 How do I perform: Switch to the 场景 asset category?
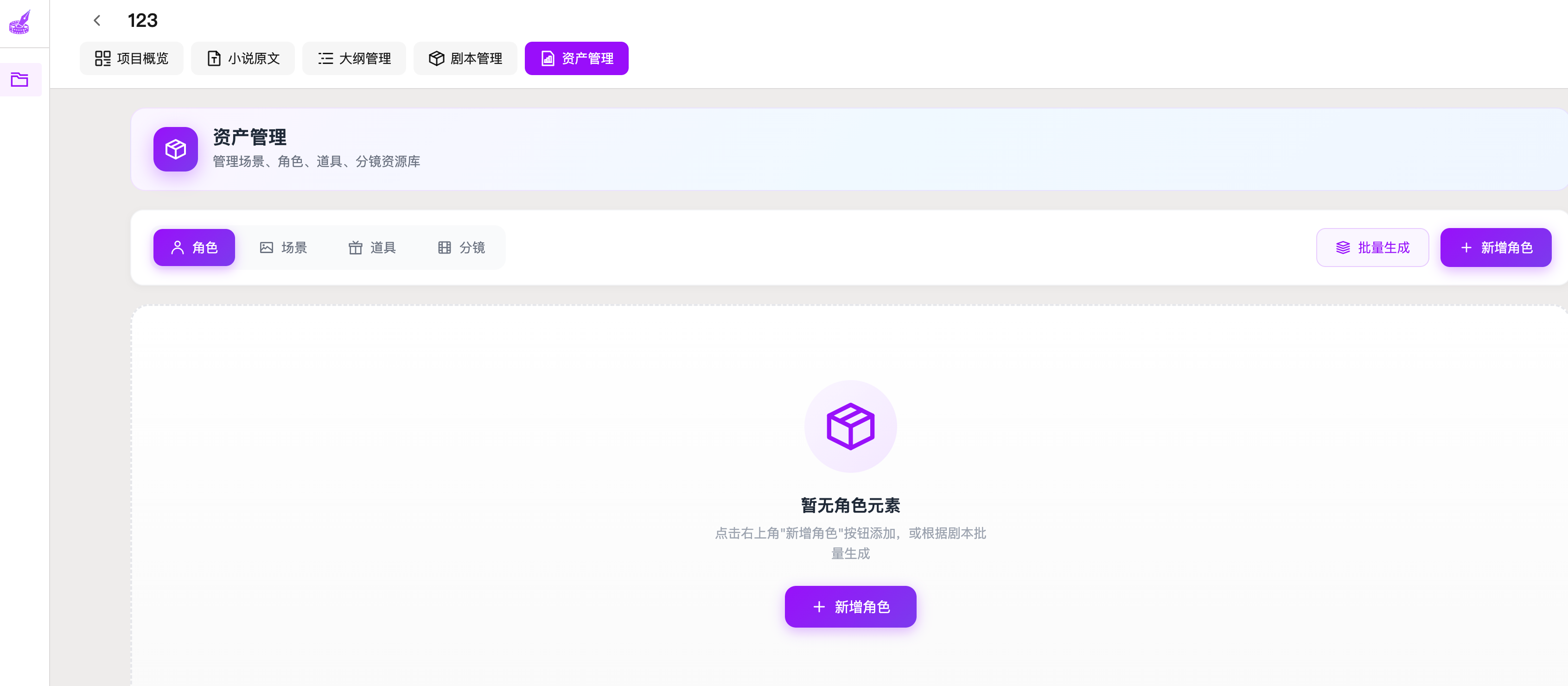(283, 248)
